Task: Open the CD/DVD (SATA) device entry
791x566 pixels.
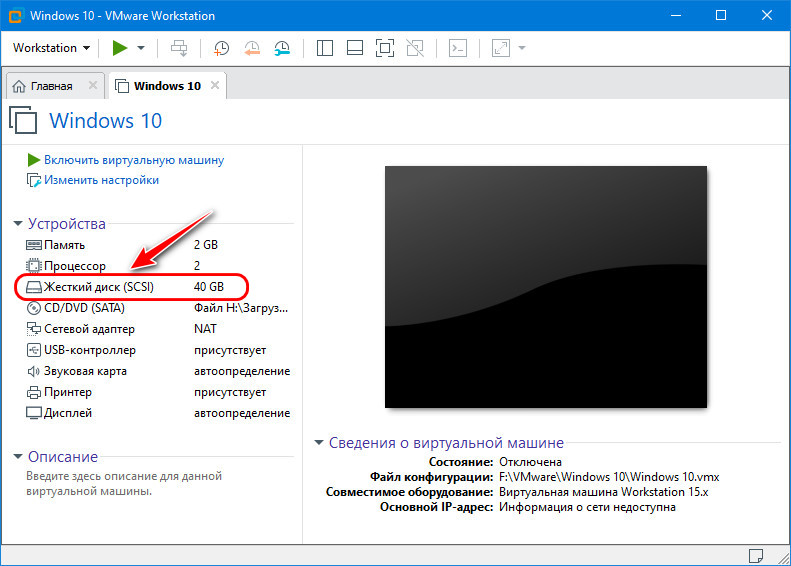Action: (84, 308)
